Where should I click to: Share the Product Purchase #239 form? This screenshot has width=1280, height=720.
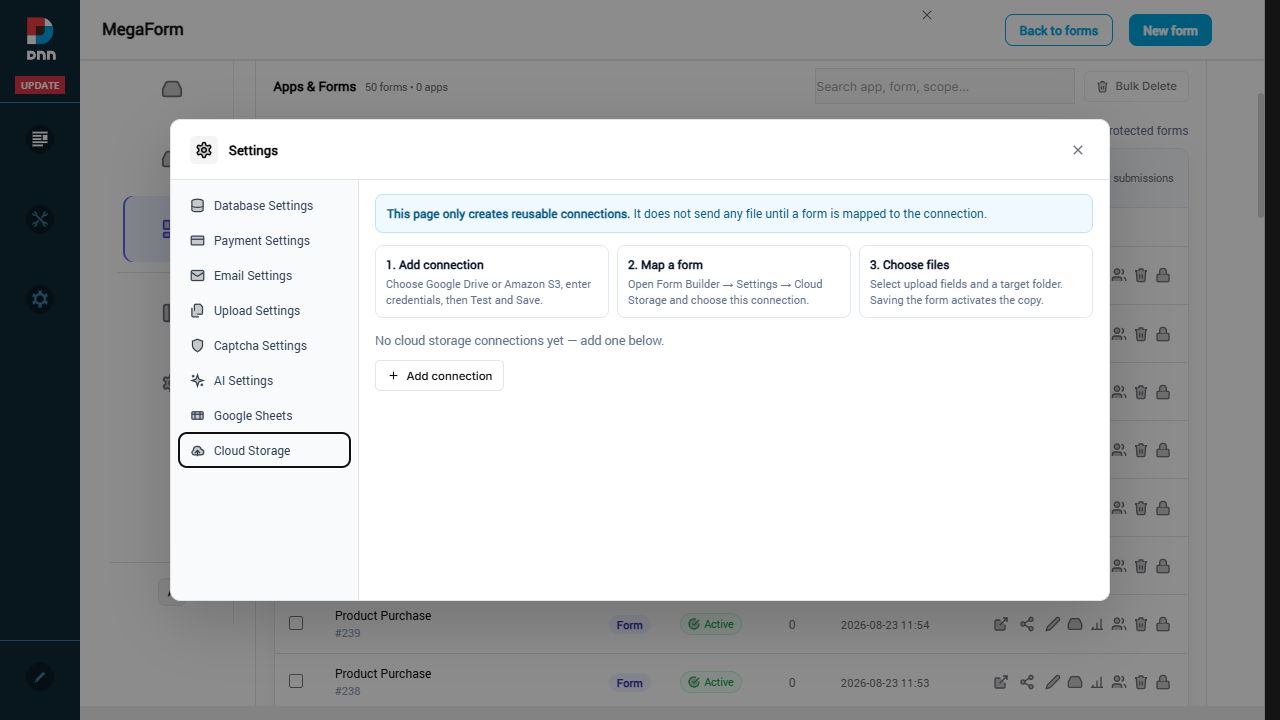coord(1027,624)
